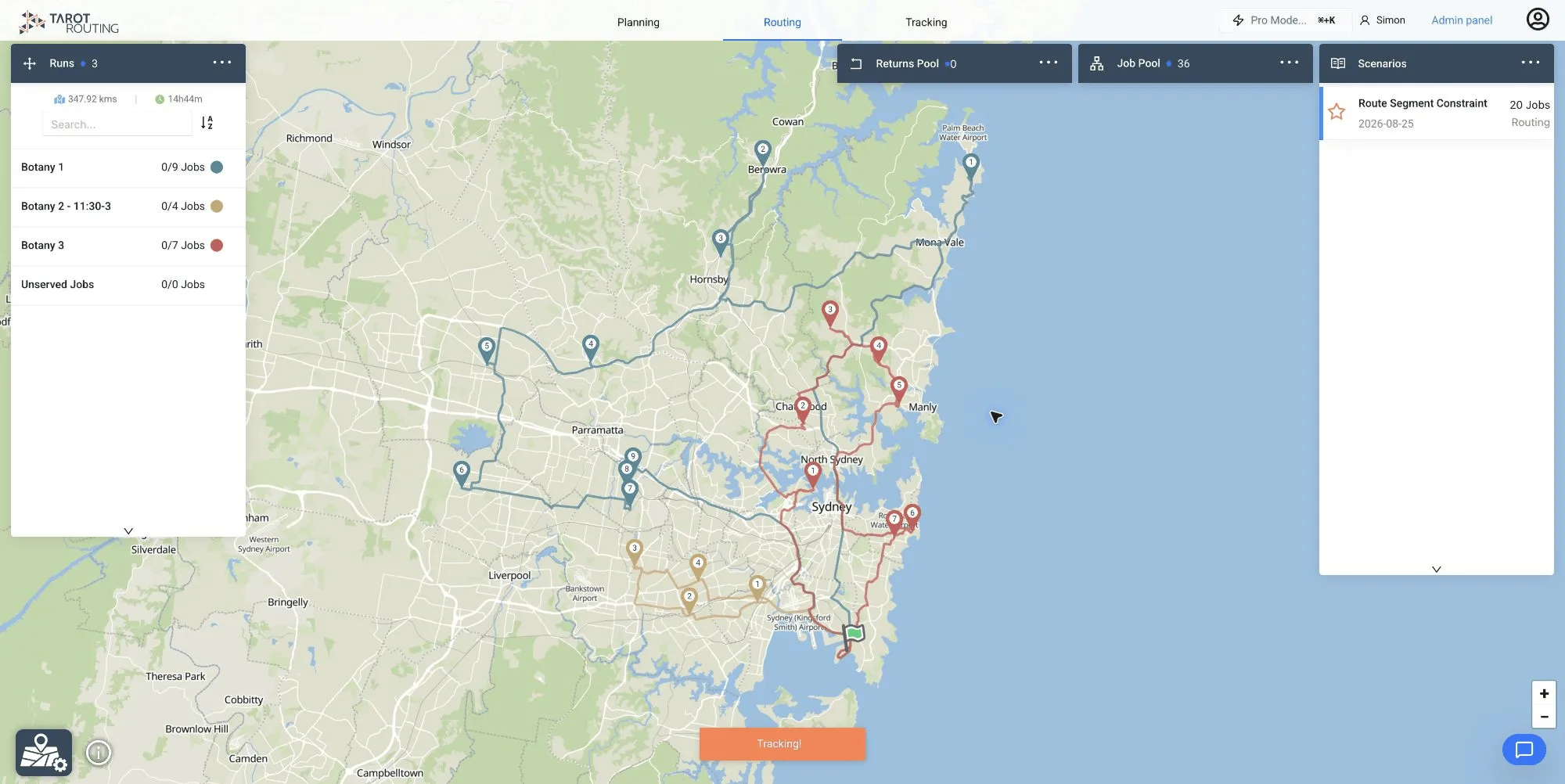Open the user account avatar icon
Viewport: 1565px width, 784px height.
(1538, 19)
